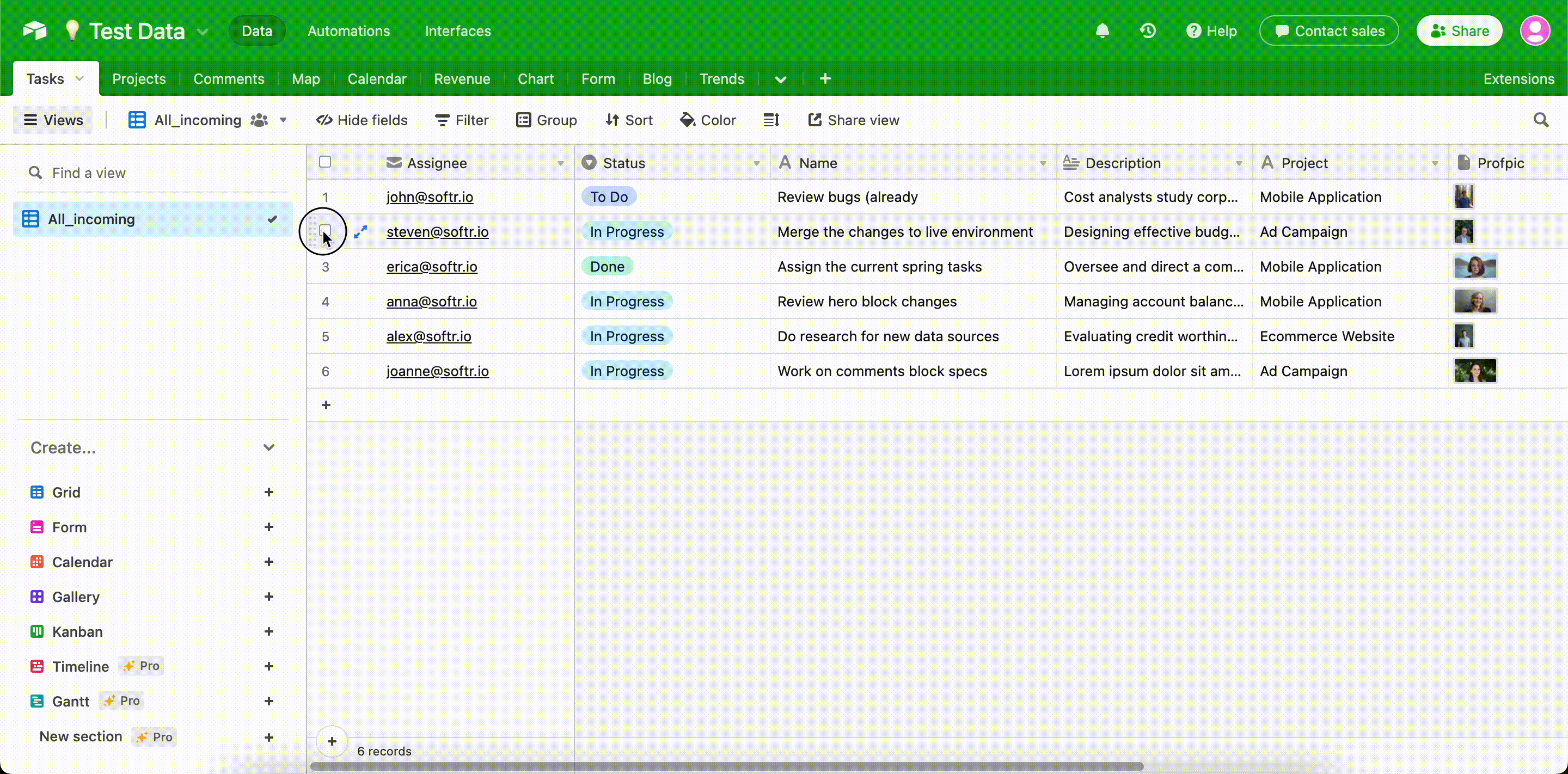
Task: Open base history clock icon
Action: tap(1147, 31)
